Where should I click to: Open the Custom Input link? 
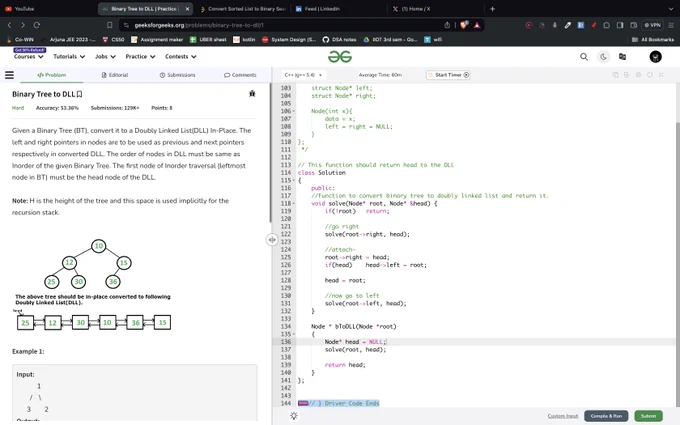pos(562,416)
